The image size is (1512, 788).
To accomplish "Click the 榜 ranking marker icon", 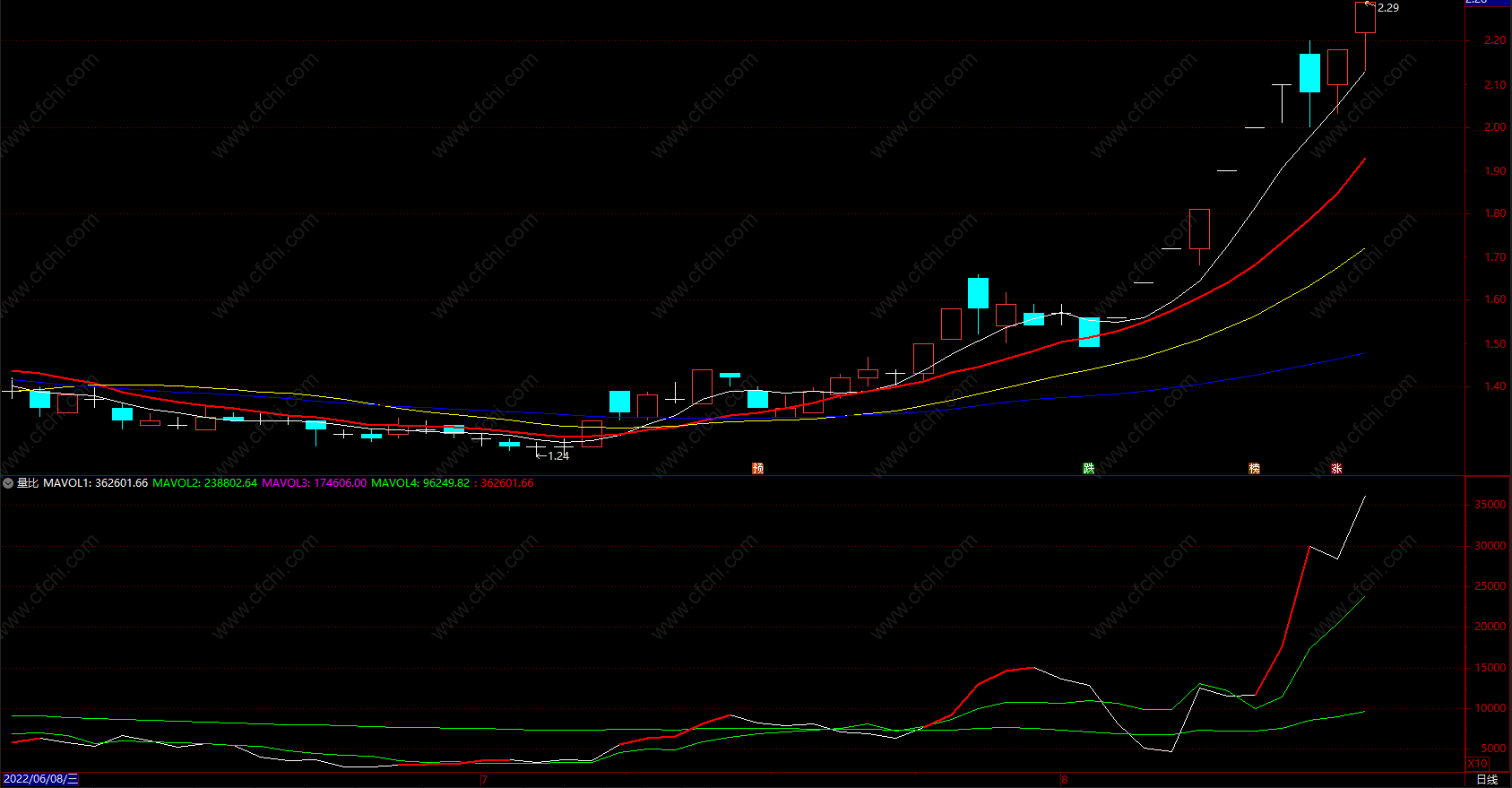I will [x=1255, y=468].
